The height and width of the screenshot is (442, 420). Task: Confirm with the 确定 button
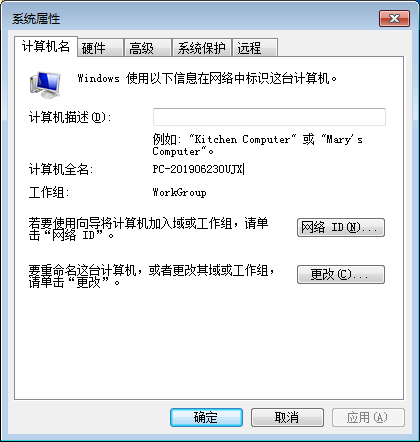[206, 417]
